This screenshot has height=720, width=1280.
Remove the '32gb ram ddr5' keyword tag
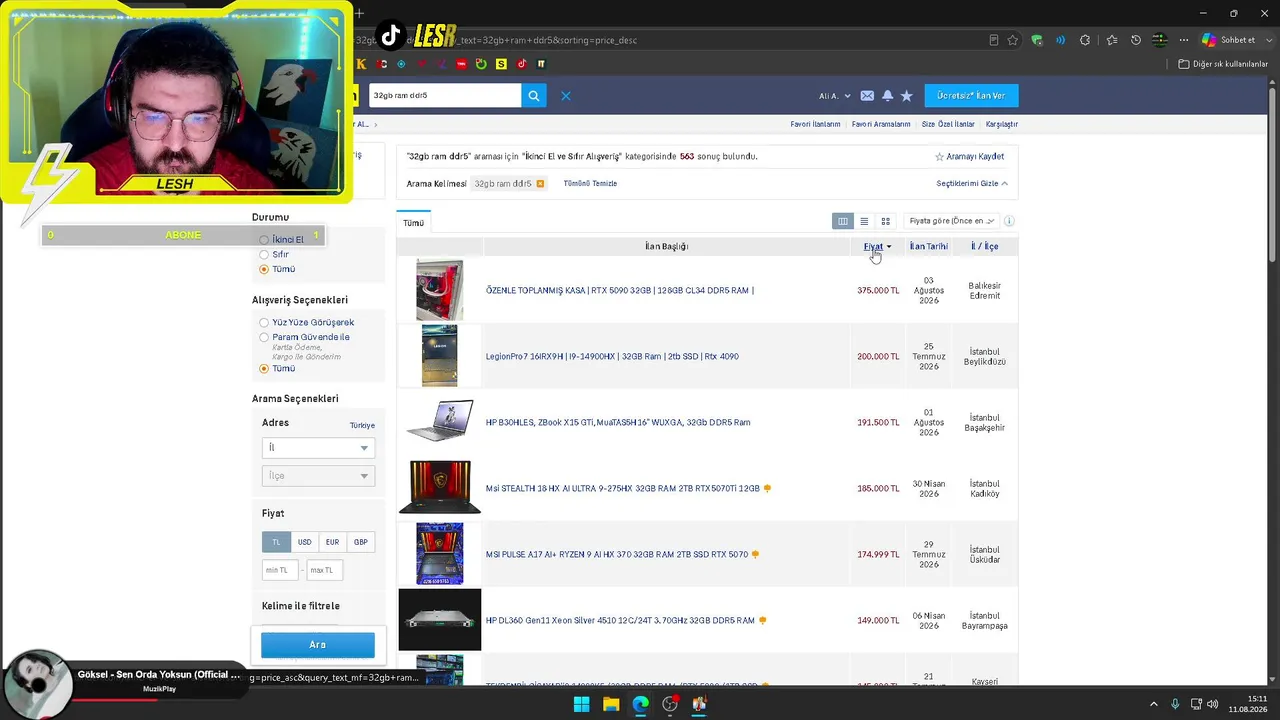coord(540,184)
